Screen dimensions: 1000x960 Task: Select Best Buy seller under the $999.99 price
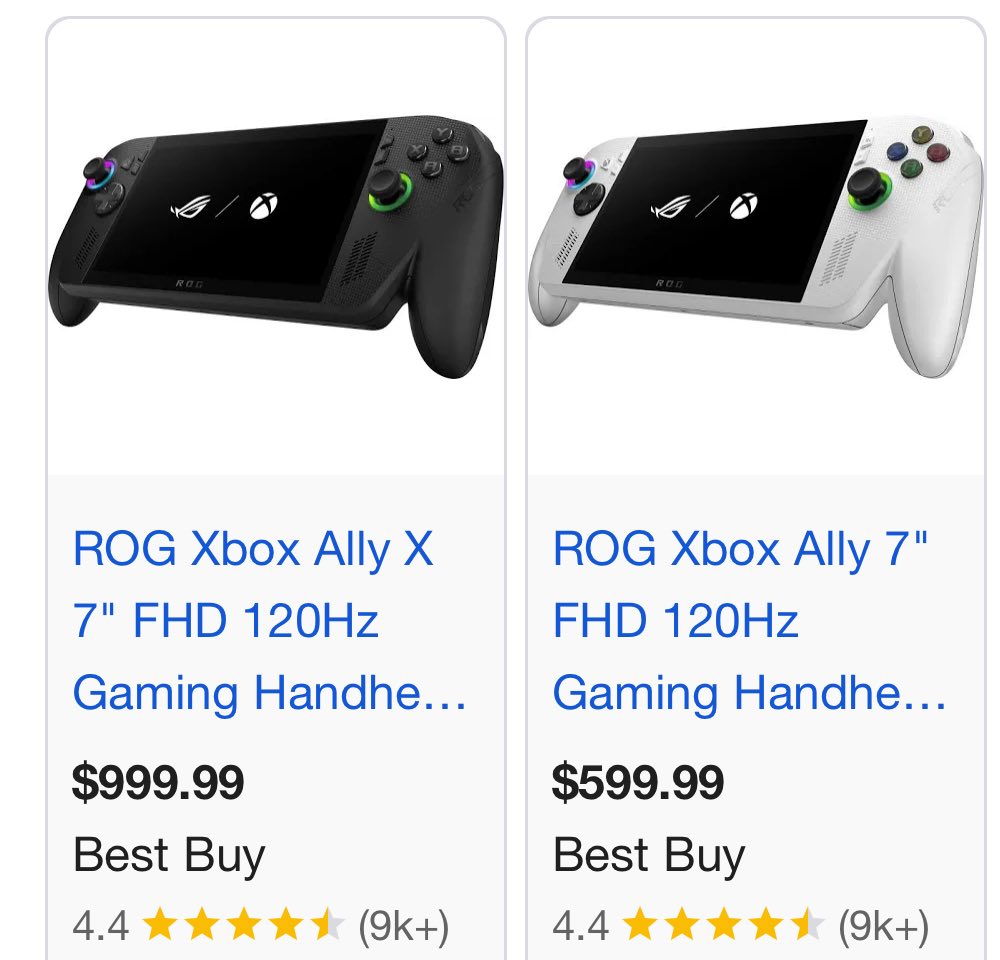[169, 856]
